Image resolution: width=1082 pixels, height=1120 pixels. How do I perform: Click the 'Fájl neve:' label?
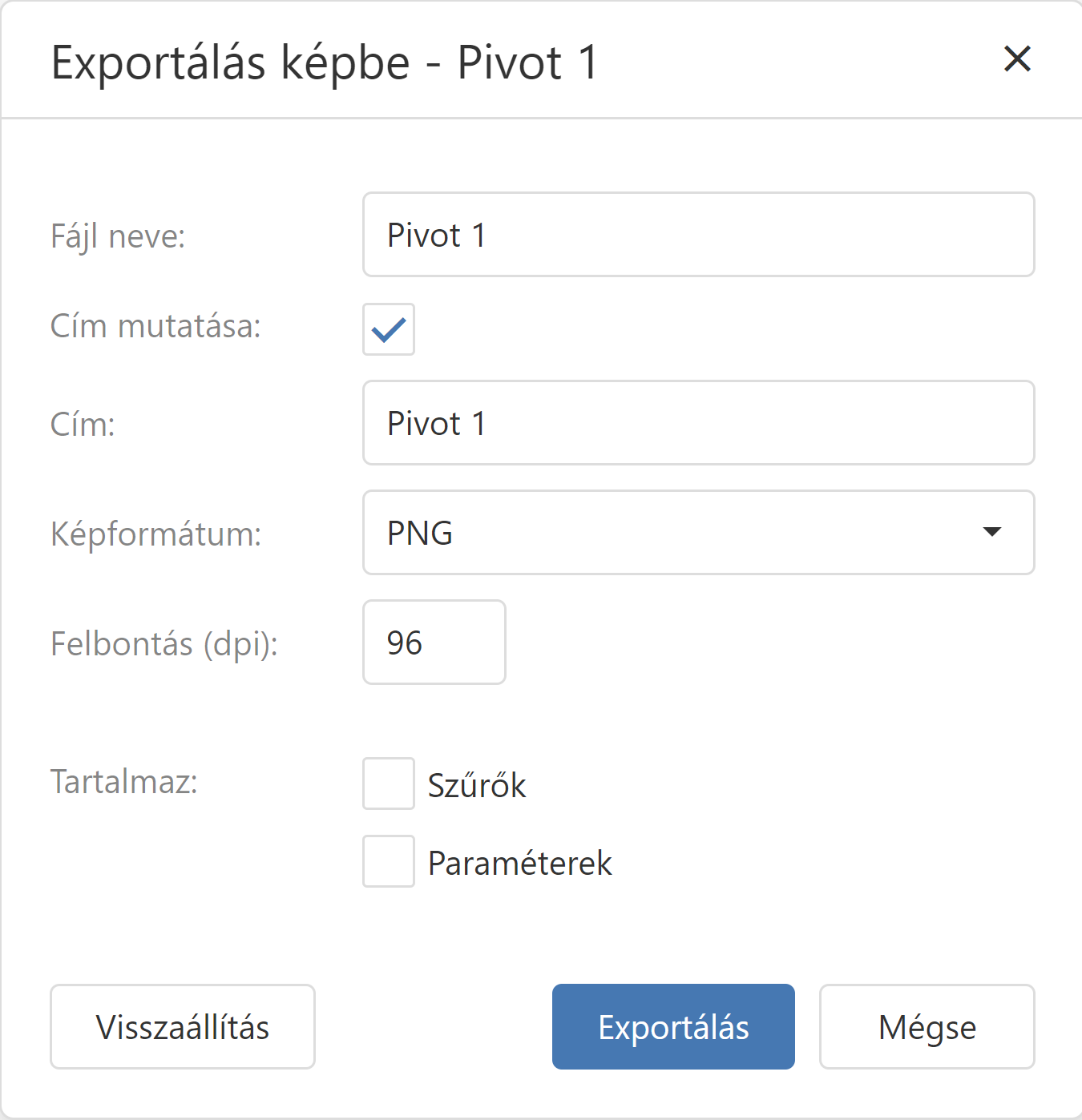click(x=118, y=236)
